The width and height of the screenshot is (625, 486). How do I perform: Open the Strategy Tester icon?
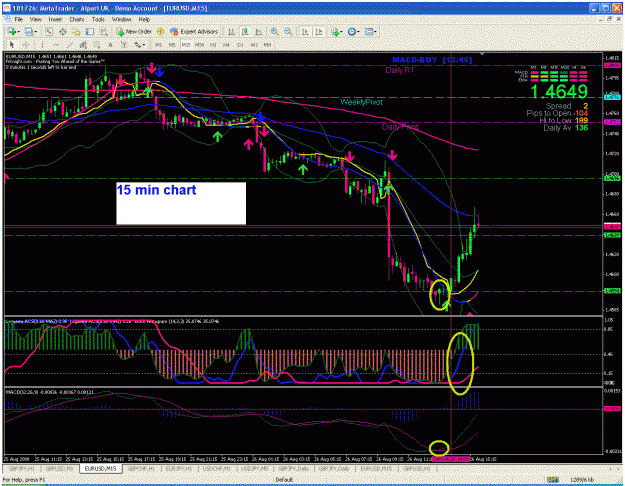click(x=104, y=32)
